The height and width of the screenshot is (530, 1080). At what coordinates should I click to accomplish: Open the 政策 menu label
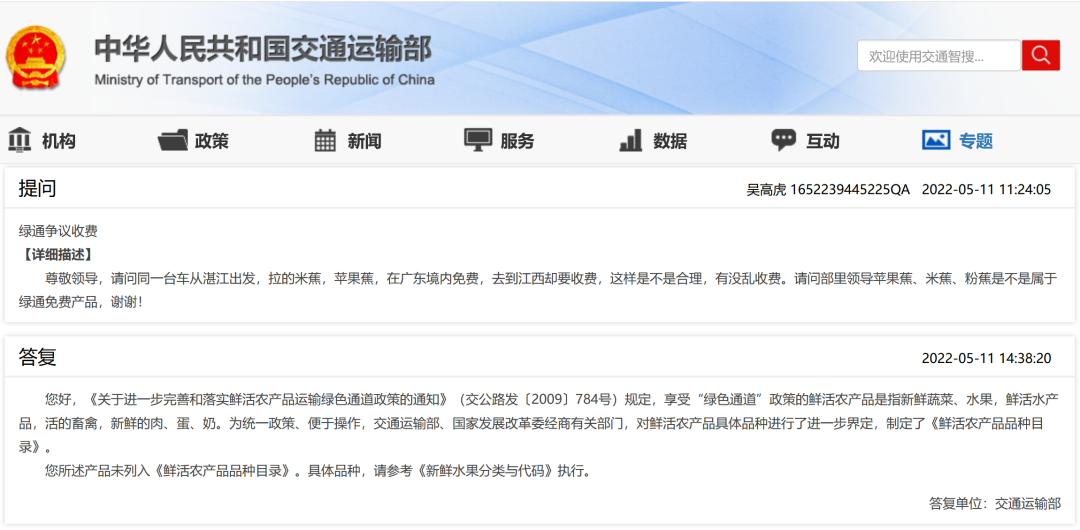click(x=212, y=141)
